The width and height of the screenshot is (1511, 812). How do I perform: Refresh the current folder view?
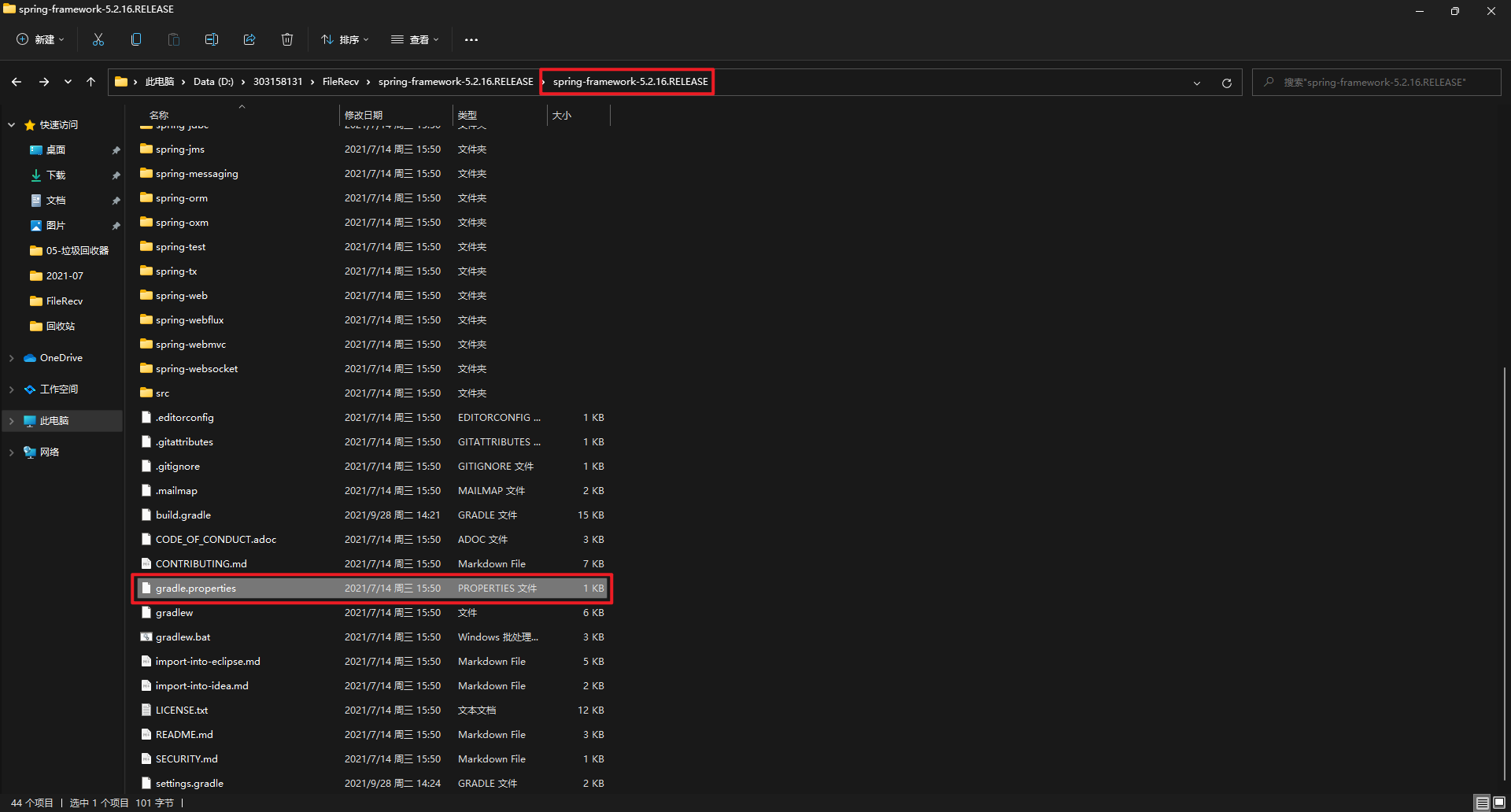coord(1226,83)
